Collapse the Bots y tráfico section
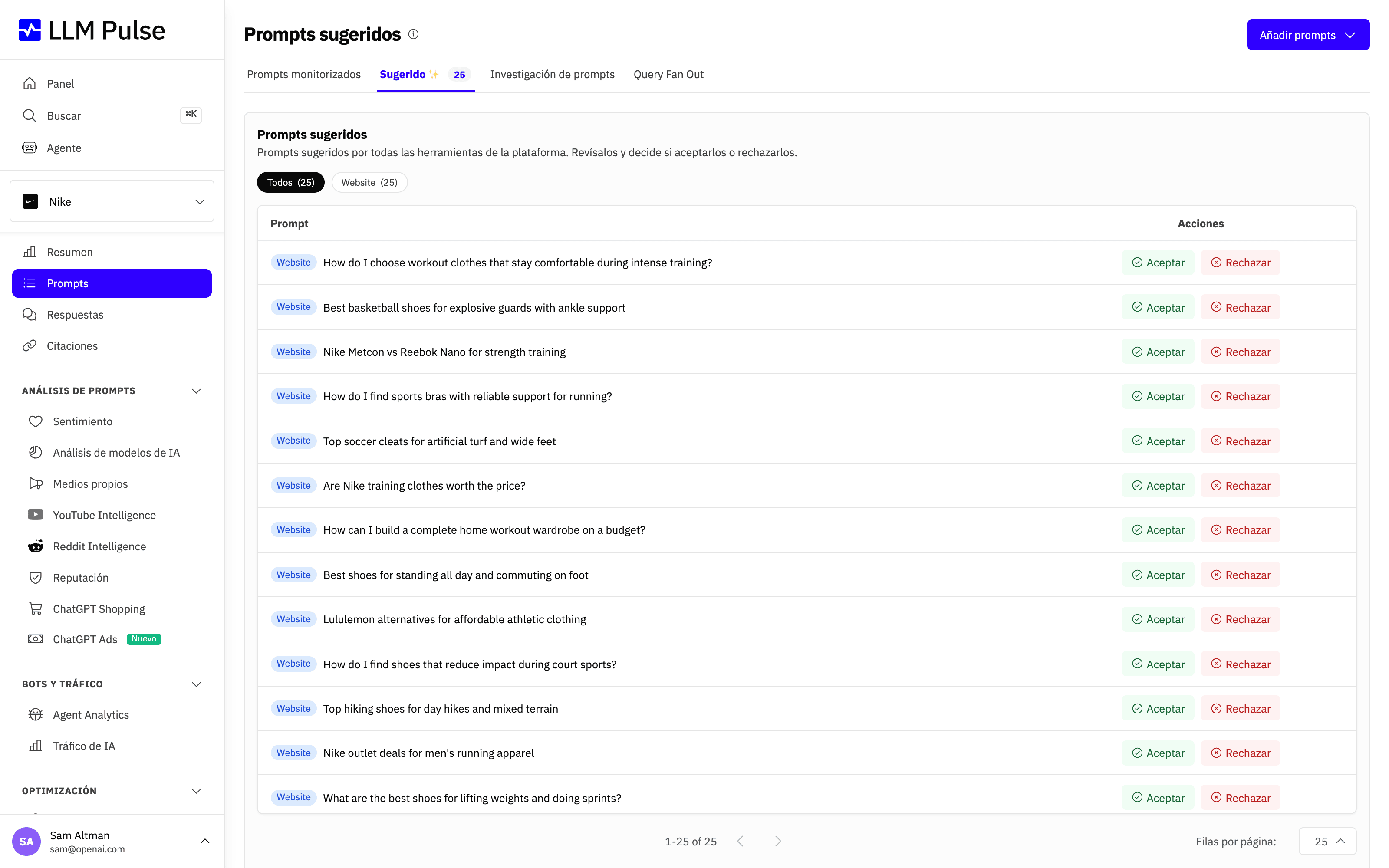 [196, 684]
